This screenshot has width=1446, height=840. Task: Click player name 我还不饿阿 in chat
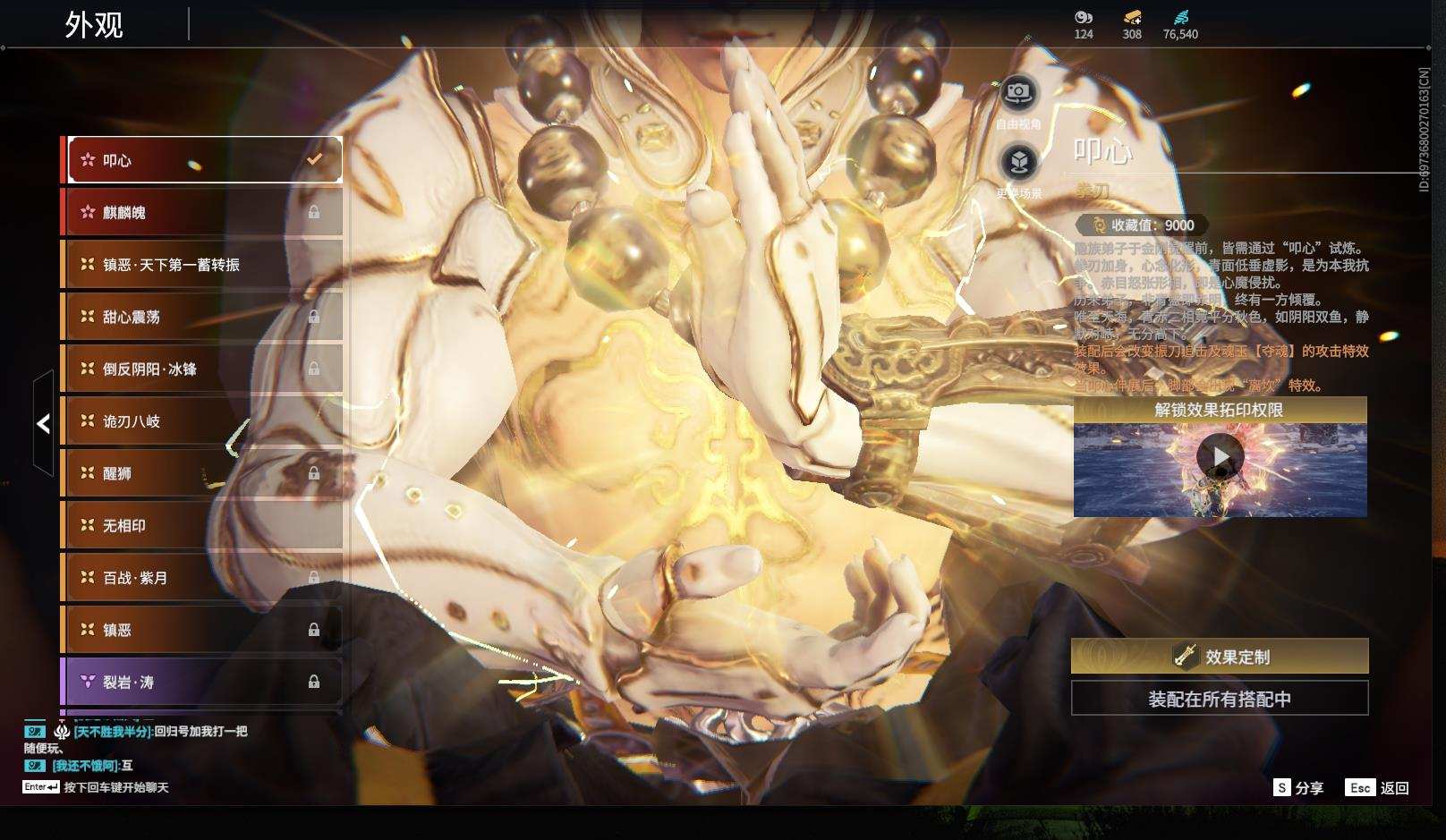[85, 766]
